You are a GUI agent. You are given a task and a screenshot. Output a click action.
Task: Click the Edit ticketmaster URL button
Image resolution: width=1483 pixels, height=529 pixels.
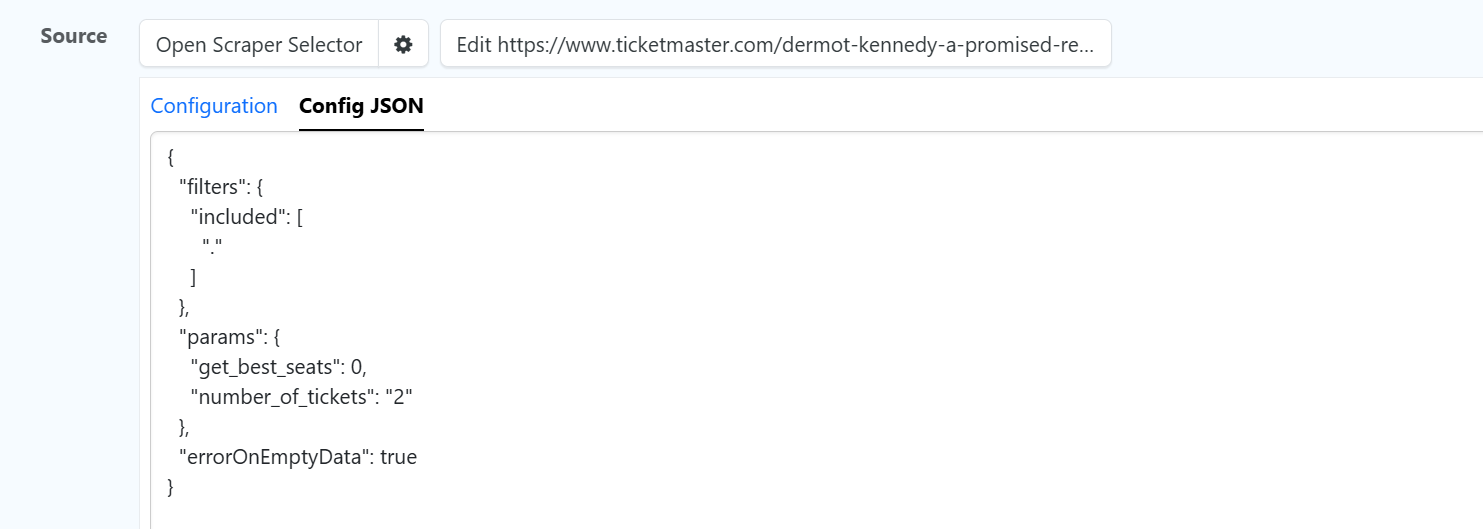775,45
